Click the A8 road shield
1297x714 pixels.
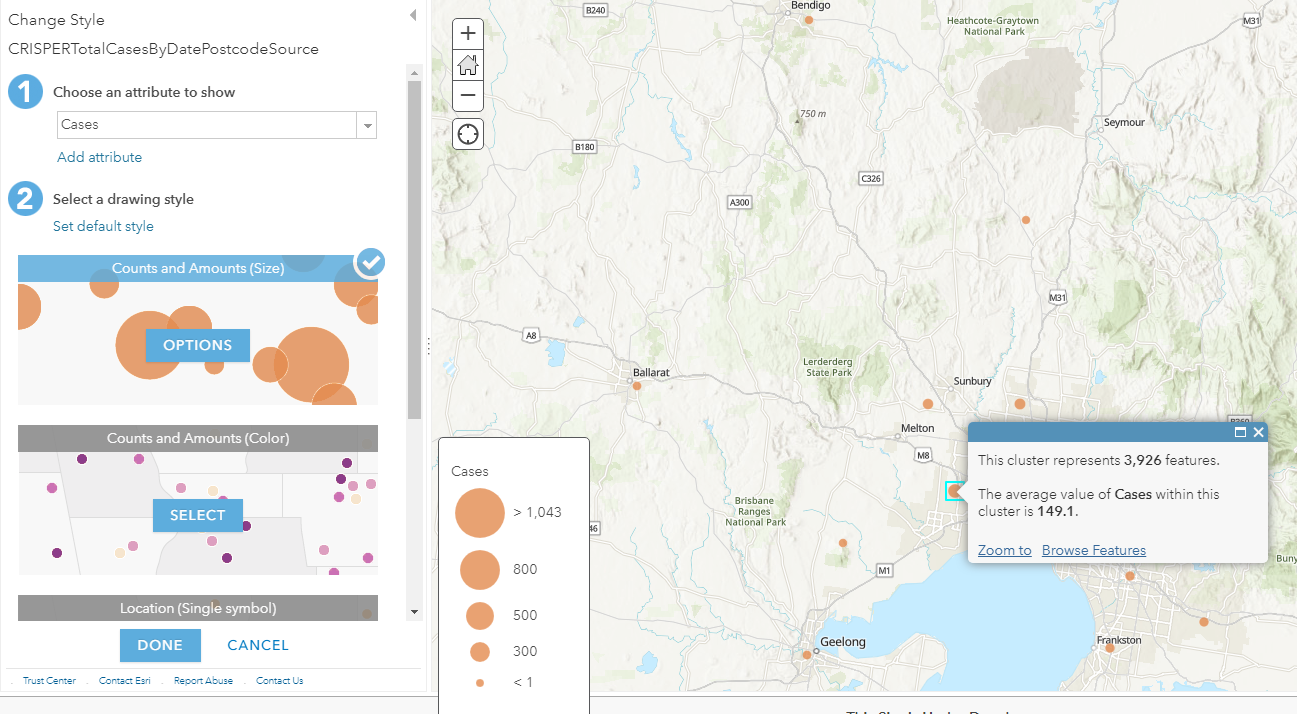(531, 335)
